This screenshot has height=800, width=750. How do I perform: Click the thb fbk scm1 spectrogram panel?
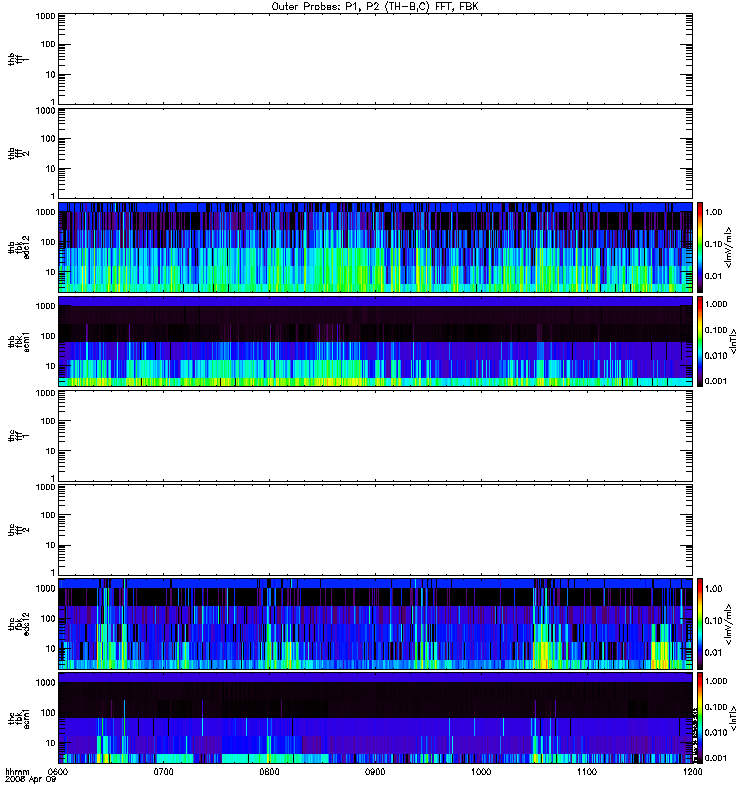pos(376,341)
